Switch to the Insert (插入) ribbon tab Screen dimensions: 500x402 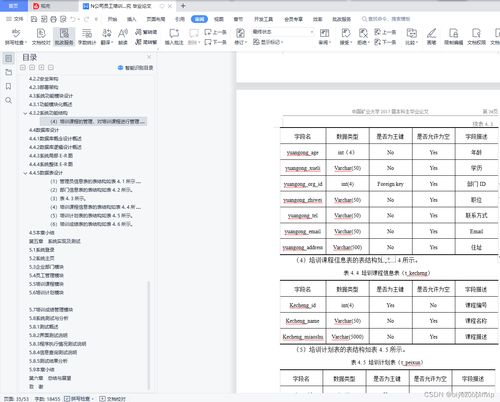pyautogui.click(x=132, y=19)
